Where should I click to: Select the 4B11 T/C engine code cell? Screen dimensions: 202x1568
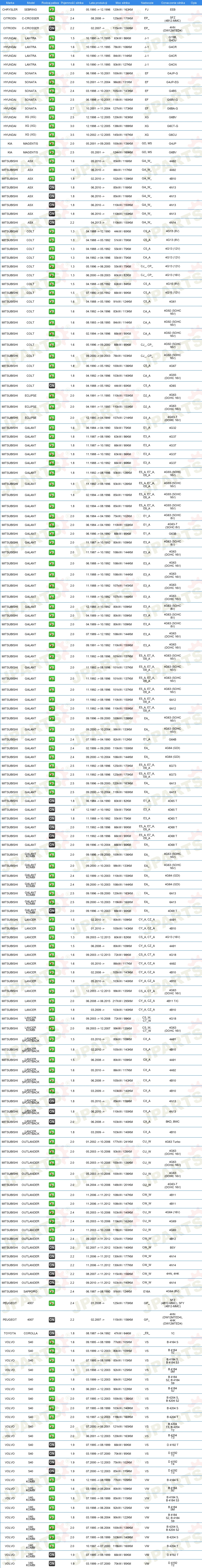[173, 1001]
